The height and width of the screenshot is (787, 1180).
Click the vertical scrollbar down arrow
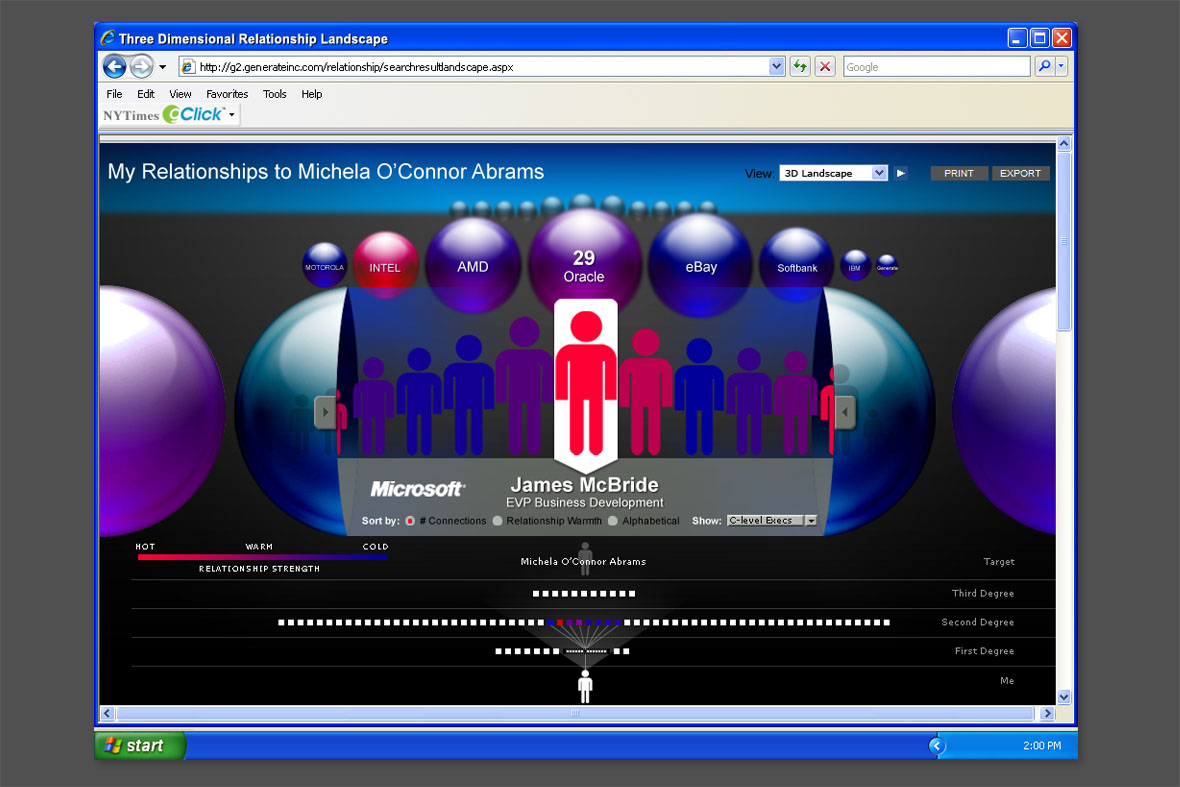(x=1064, y=697)
